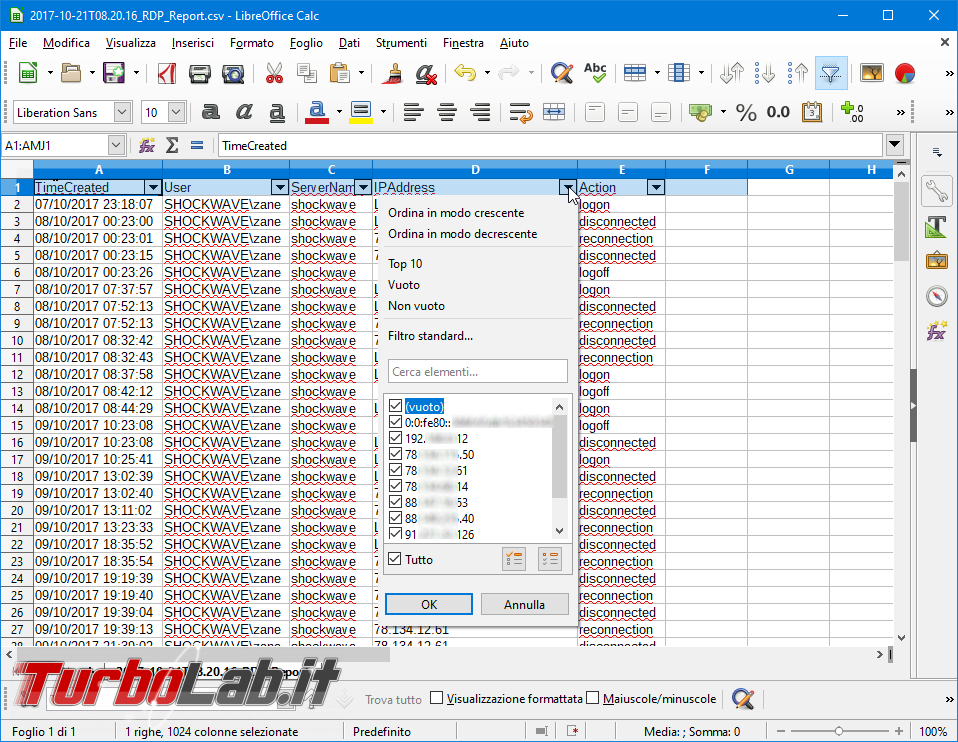The height and width of the screenshot is (742, 958).
Task: Uncheck the 78 address ending .50
Action: [395, 454]
